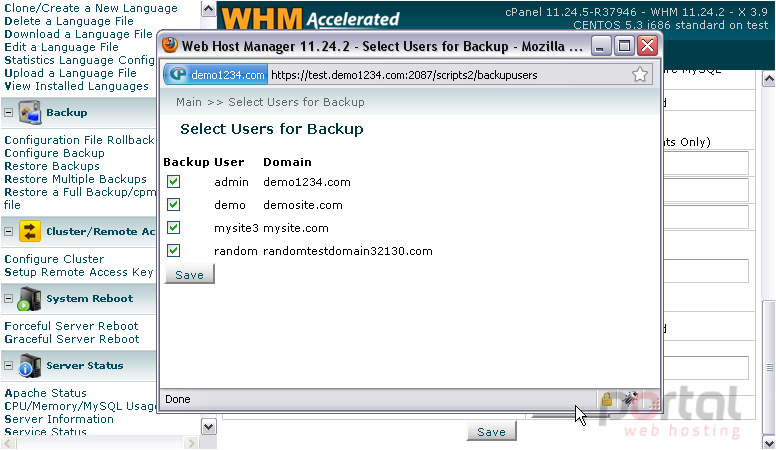Open View Installed Languages link
This screenshot has width=776, height=450.
(x=77, y=86)
